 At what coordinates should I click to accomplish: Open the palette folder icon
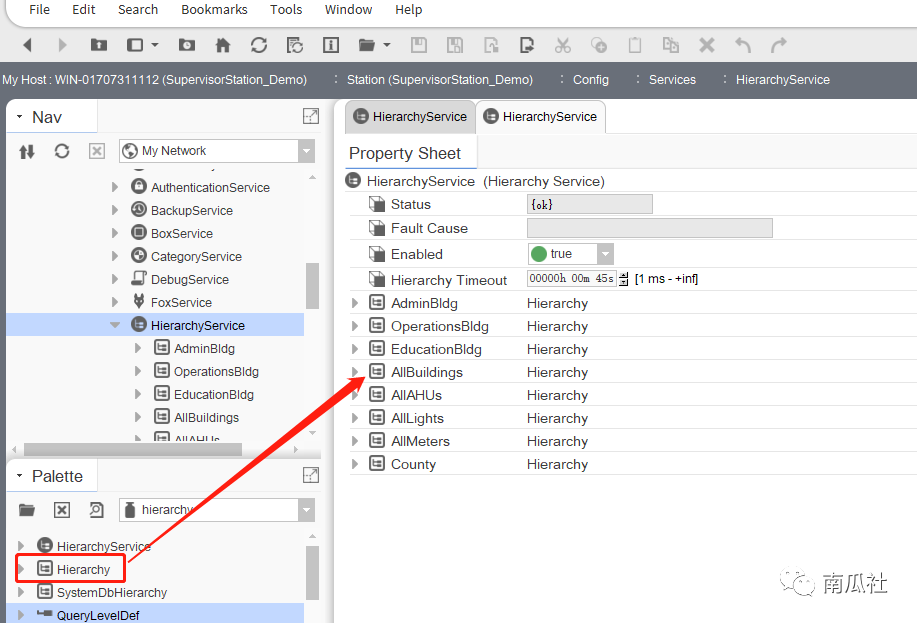click(27, 510)
